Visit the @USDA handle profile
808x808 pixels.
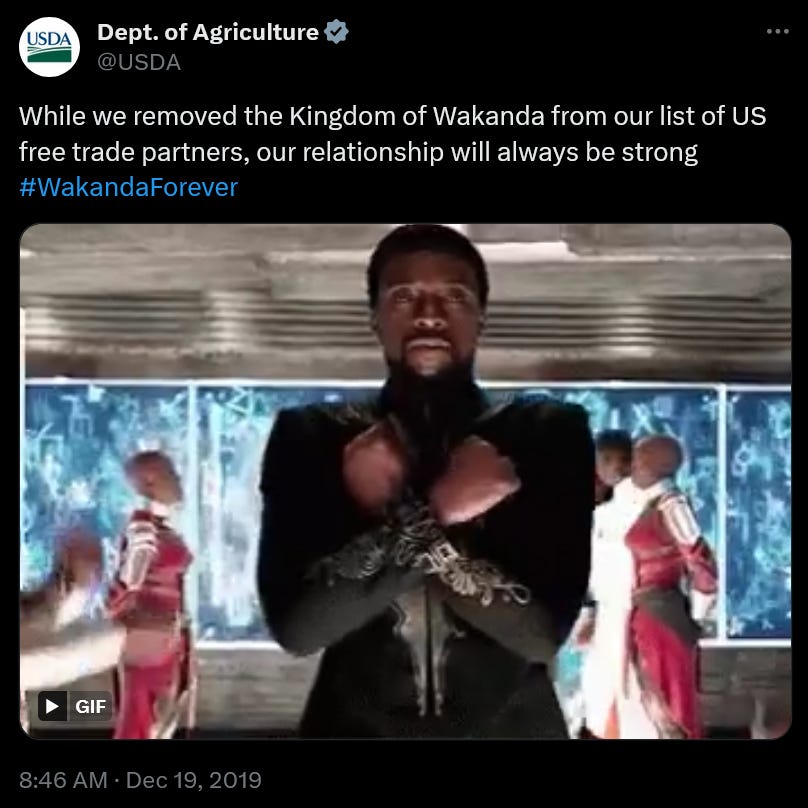coord(139,62)
